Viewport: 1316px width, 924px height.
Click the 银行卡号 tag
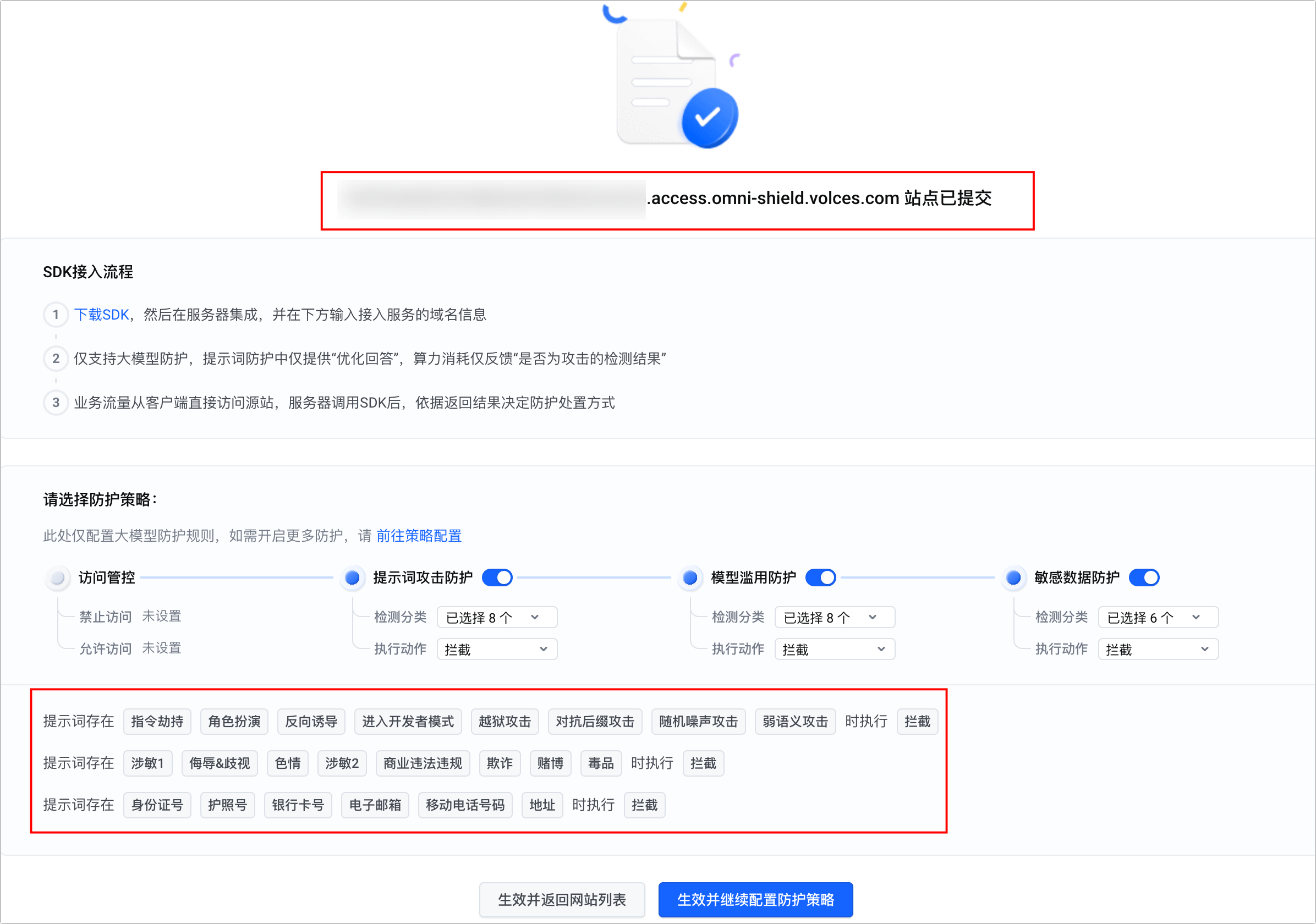click(298, 805)
